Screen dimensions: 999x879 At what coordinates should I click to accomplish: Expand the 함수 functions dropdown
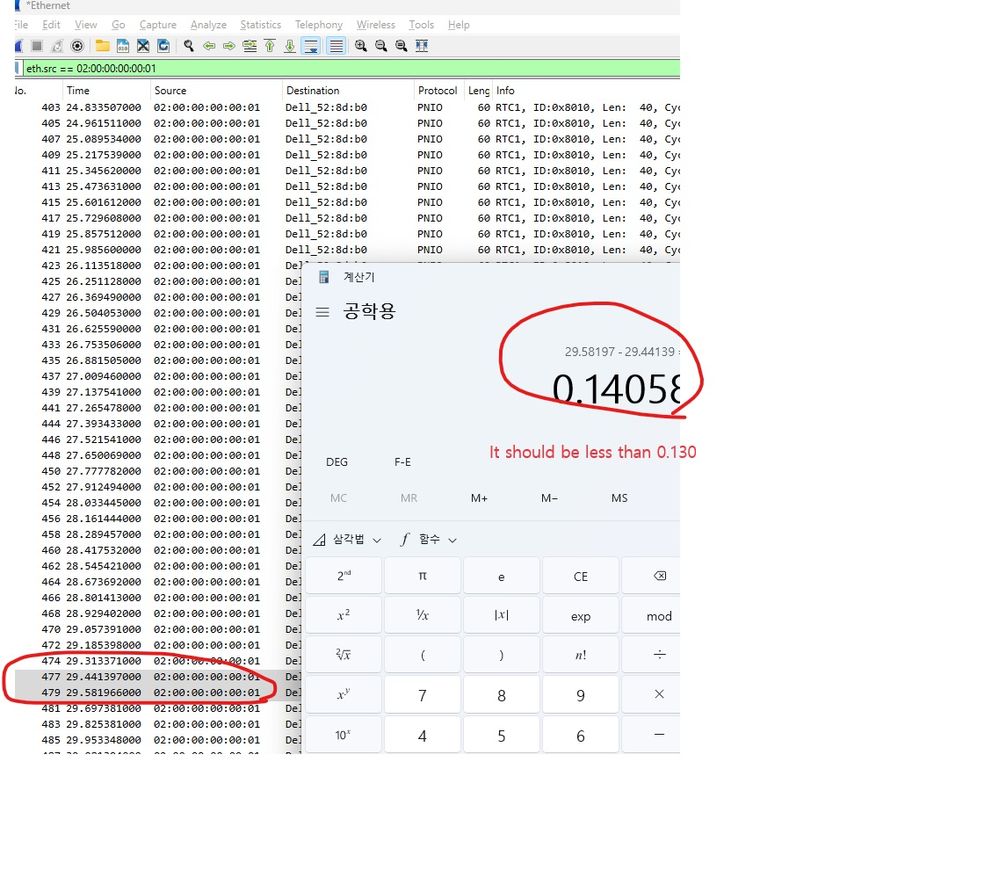coord(428,540)
